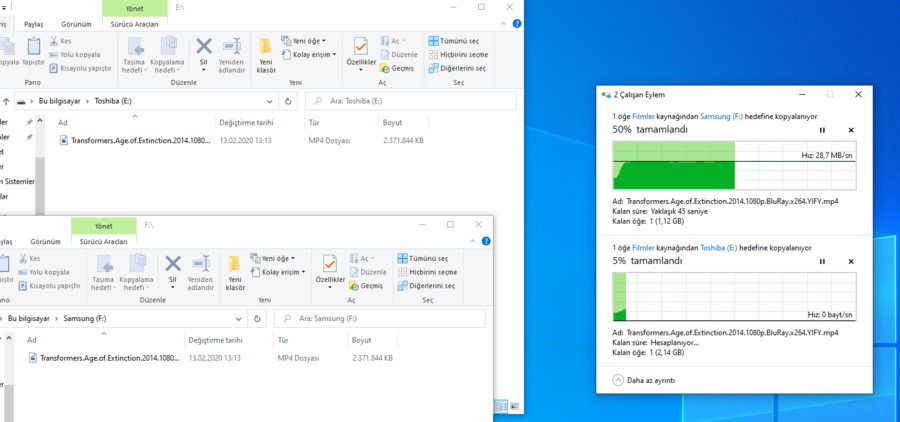Open address history dropdown in E: window

coord(270,102)
